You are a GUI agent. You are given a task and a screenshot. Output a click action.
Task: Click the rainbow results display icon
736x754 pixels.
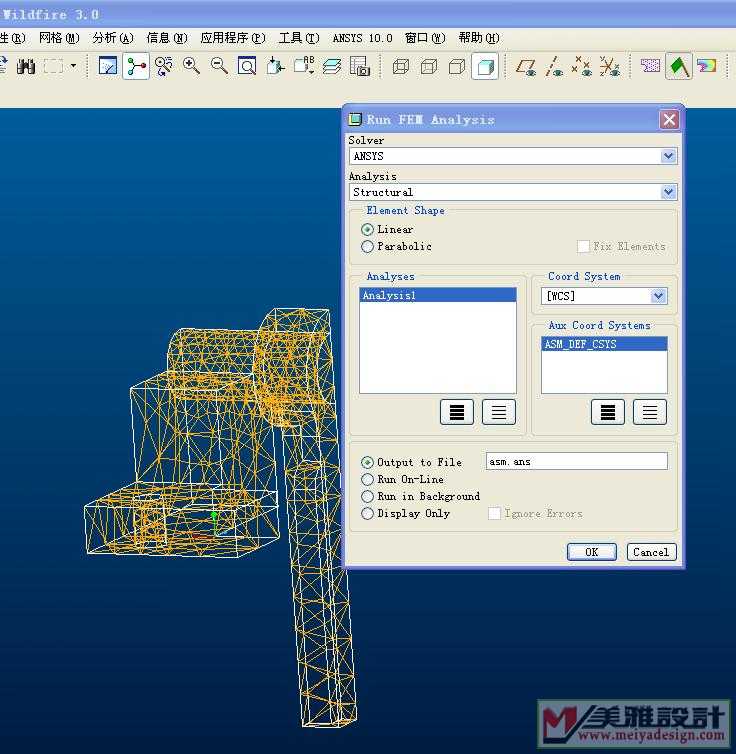[x=707, y=66]
